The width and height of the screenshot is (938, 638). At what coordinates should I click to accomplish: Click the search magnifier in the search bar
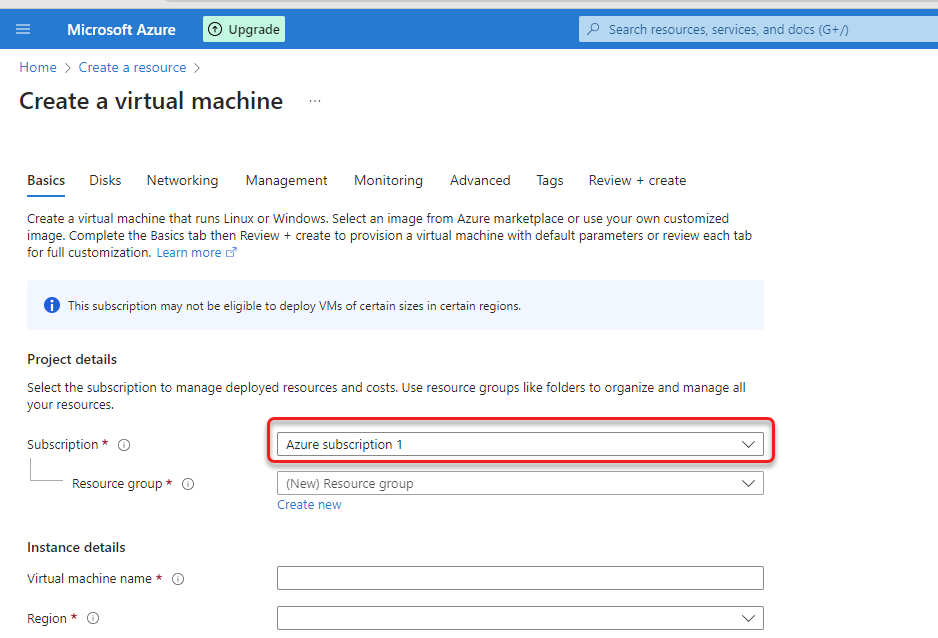point(593,28)
